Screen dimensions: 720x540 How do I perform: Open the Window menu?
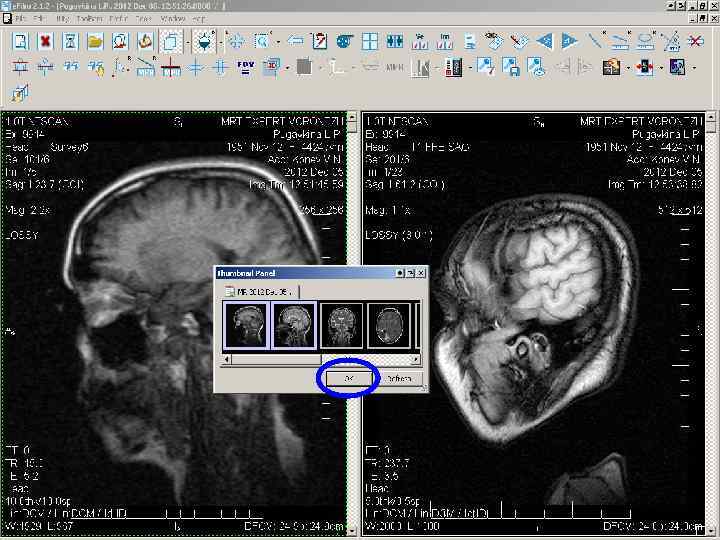[173, 19]
